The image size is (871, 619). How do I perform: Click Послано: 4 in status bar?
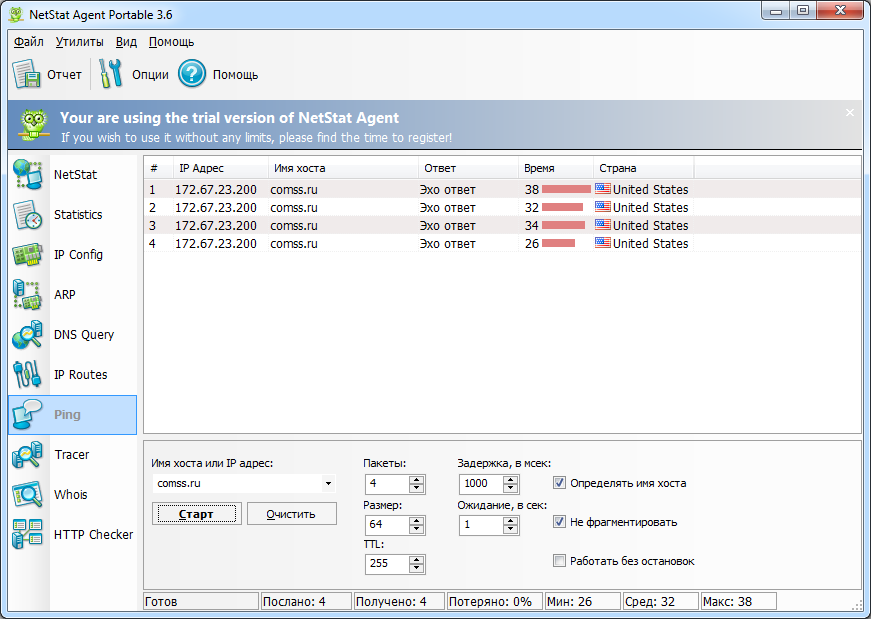pos(306,601)
